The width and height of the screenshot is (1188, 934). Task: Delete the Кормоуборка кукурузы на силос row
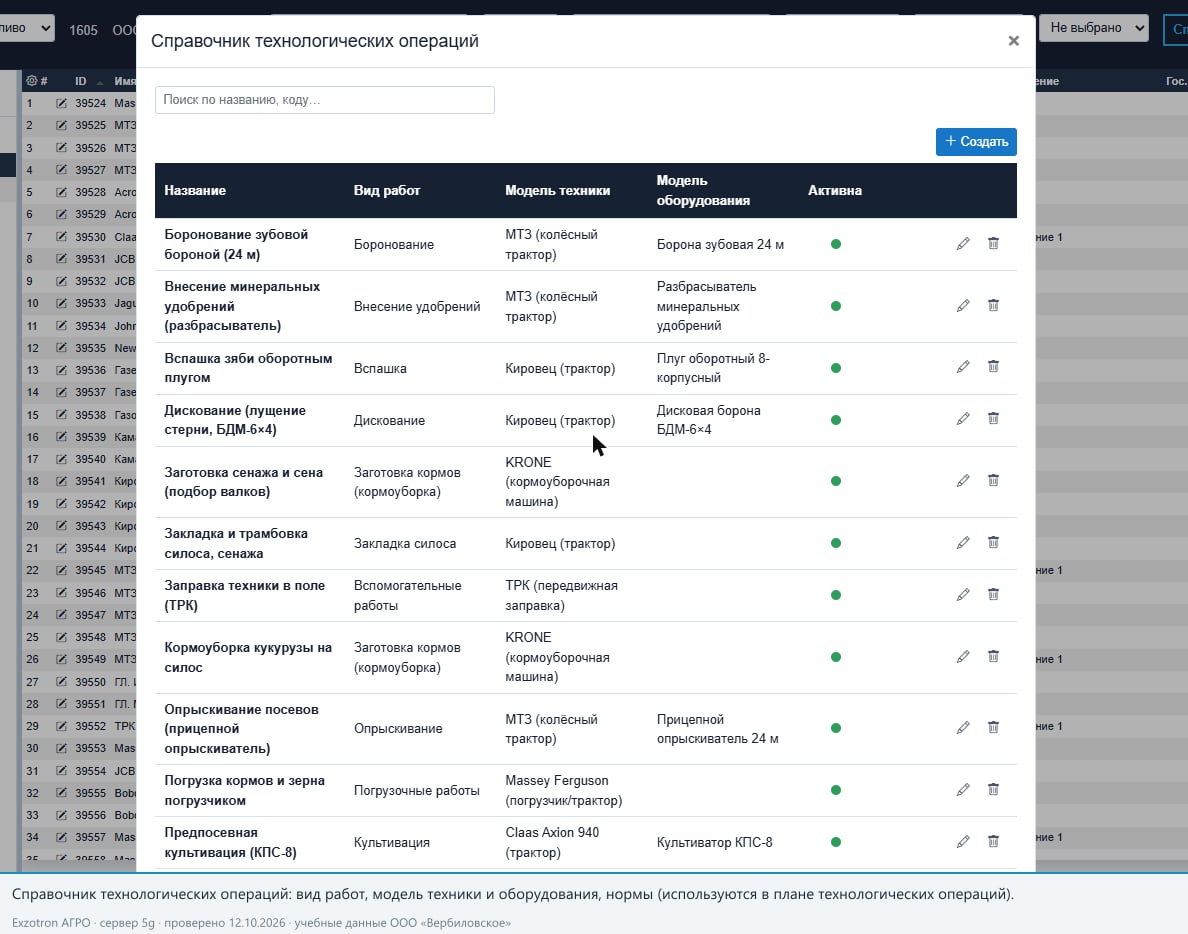pyautogui.click(x=993, y=656)
